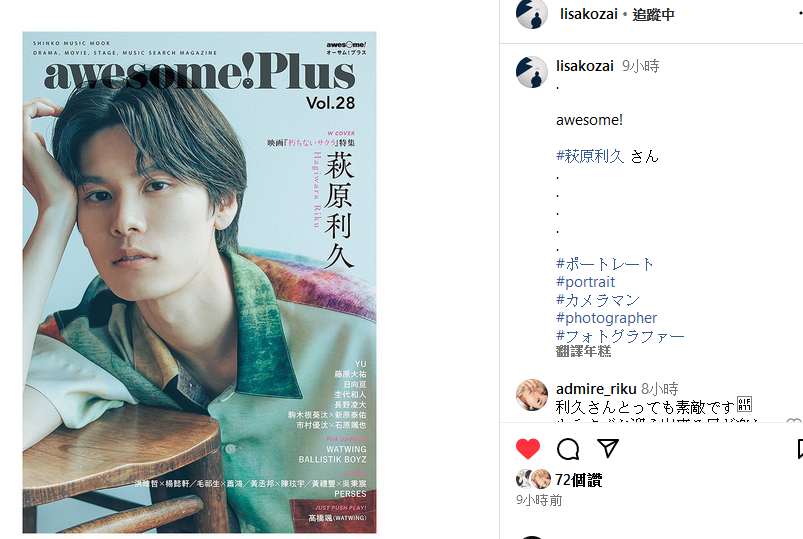Open the #photographer hashtag
Screen dimensions: 803x539
606,318
